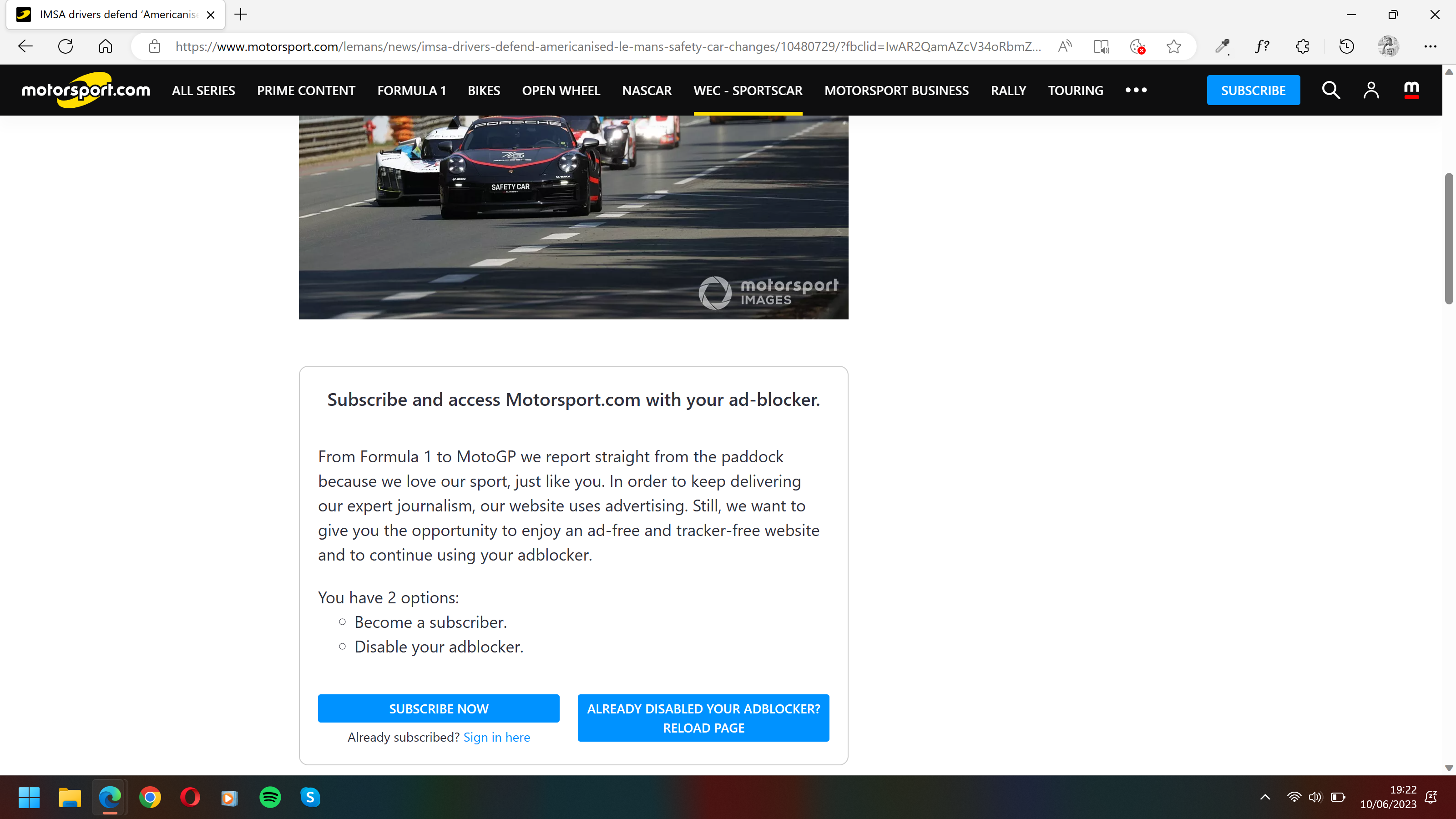Select the Motorsport network 'm' icon
This screenshot has width=1456, height=819.
(x=1411, y=90)
